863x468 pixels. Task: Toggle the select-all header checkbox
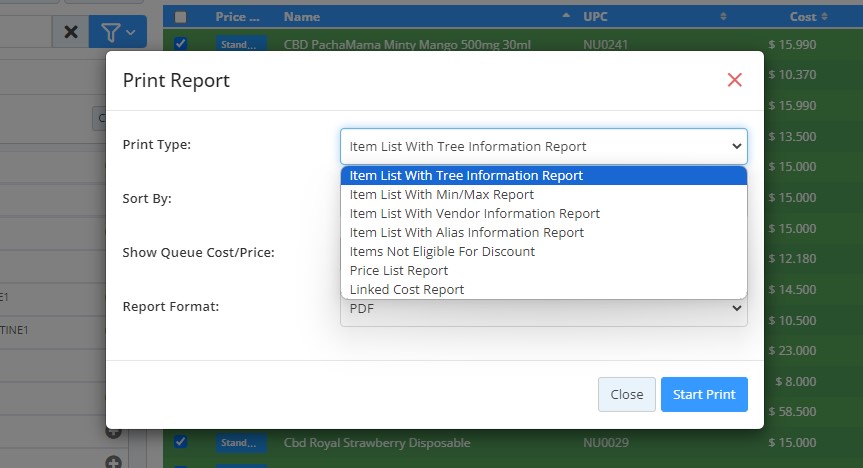pyautogui.click(x=181, y=17)
